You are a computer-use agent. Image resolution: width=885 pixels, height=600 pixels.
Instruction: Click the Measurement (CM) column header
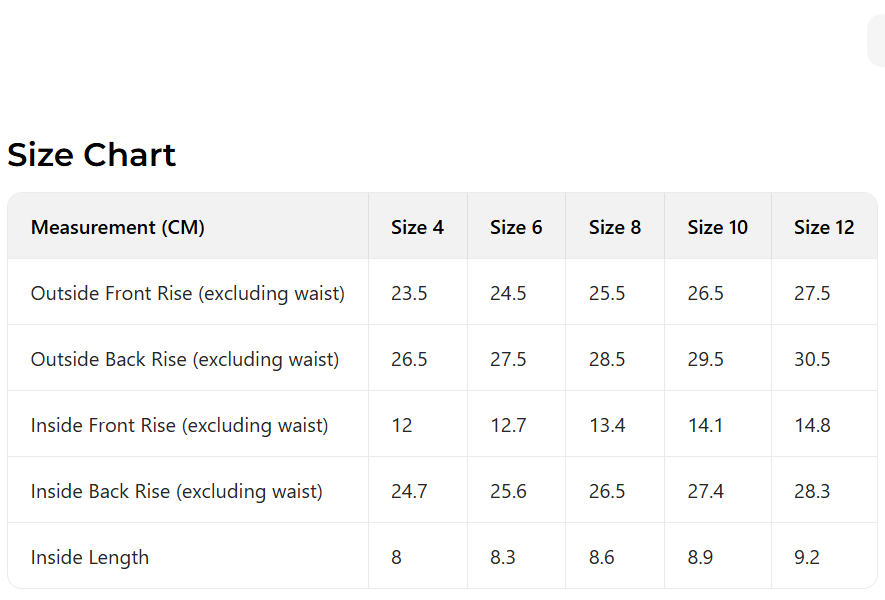point(118,227)
